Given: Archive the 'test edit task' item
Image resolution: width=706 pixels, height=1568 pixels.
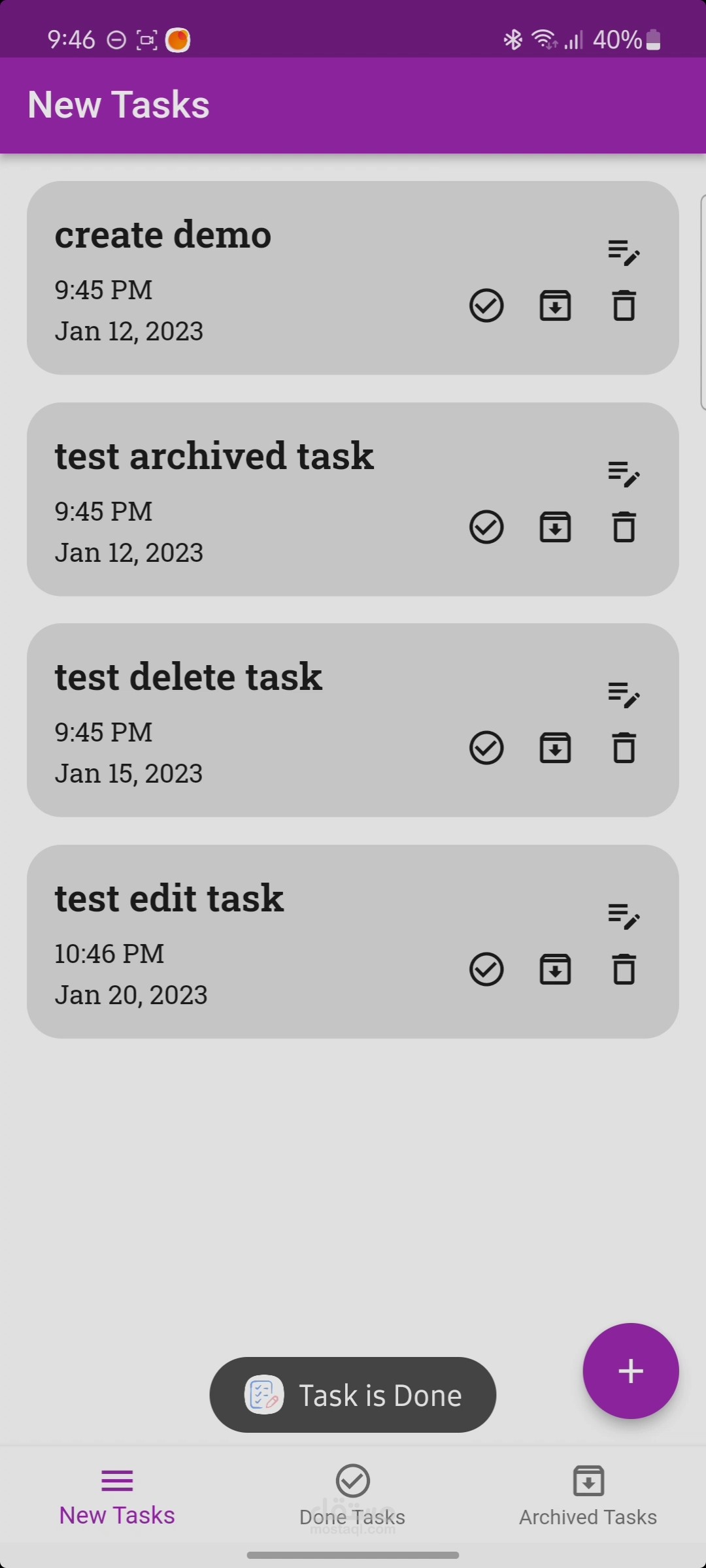Looking at the screenshot, I should [x=555, y=969].
